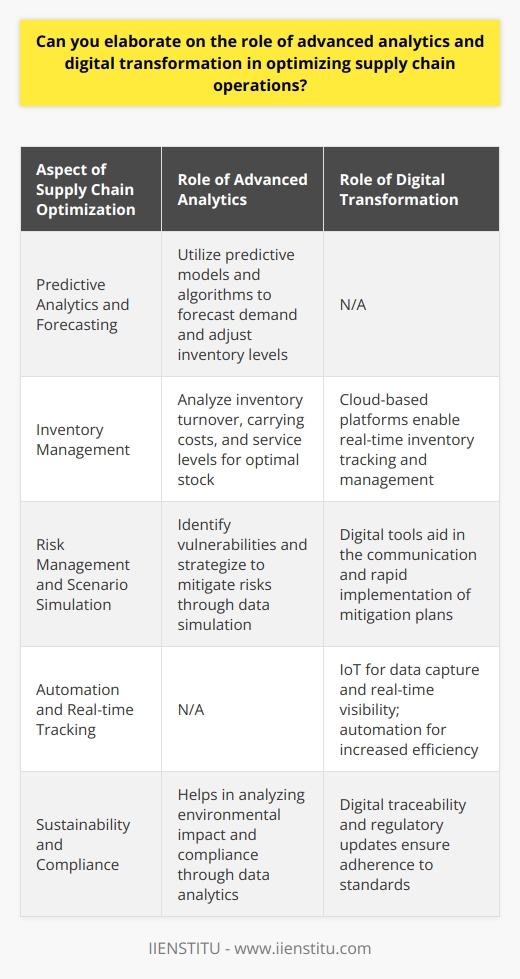520x979 pixels.
Task: Select 'Risk Management and Scenario Simulation' cell
Action: 91,574
